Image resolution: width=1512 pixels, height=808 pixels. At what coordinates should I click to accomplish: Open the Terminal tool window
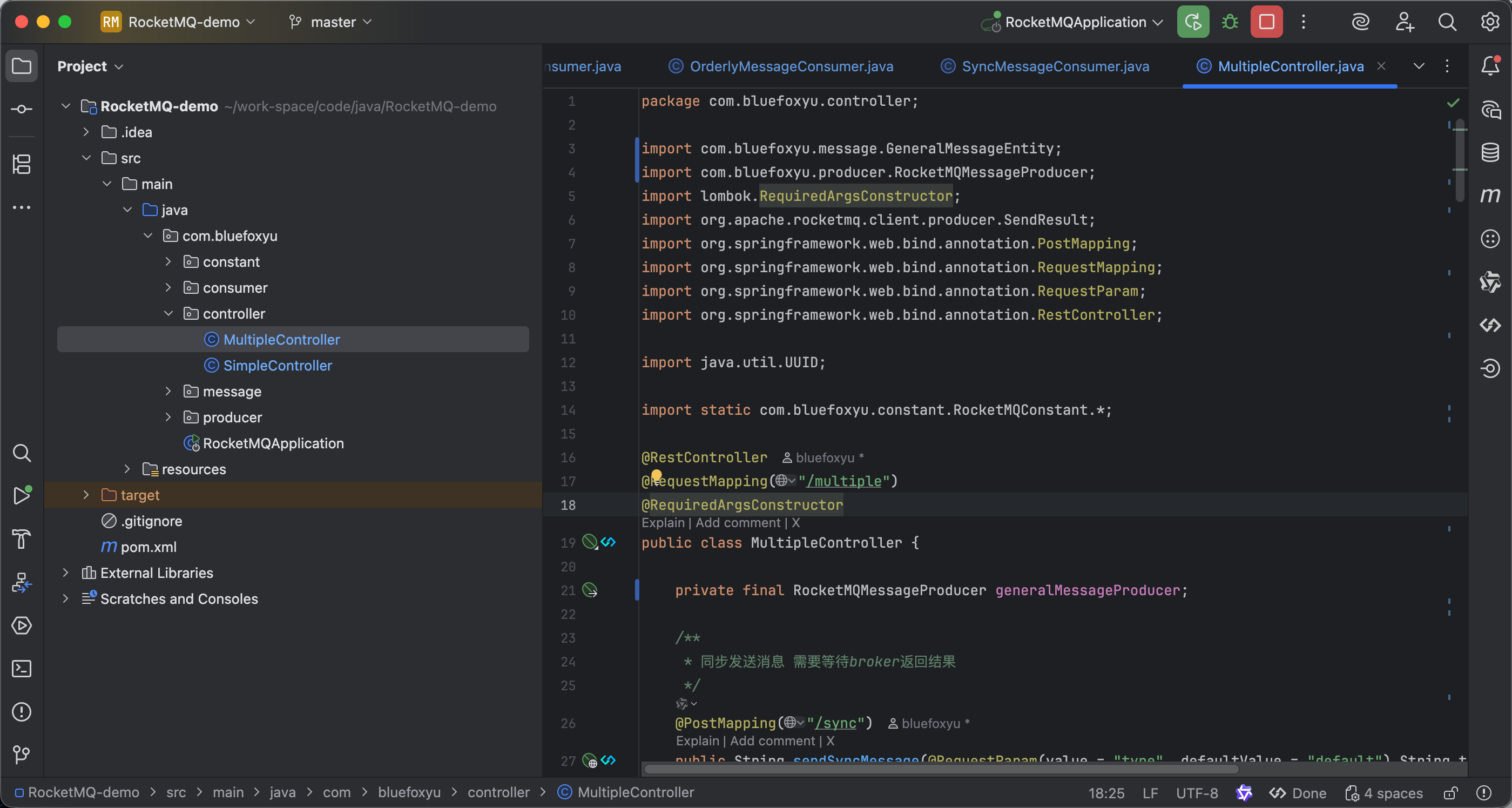(22, 668)
